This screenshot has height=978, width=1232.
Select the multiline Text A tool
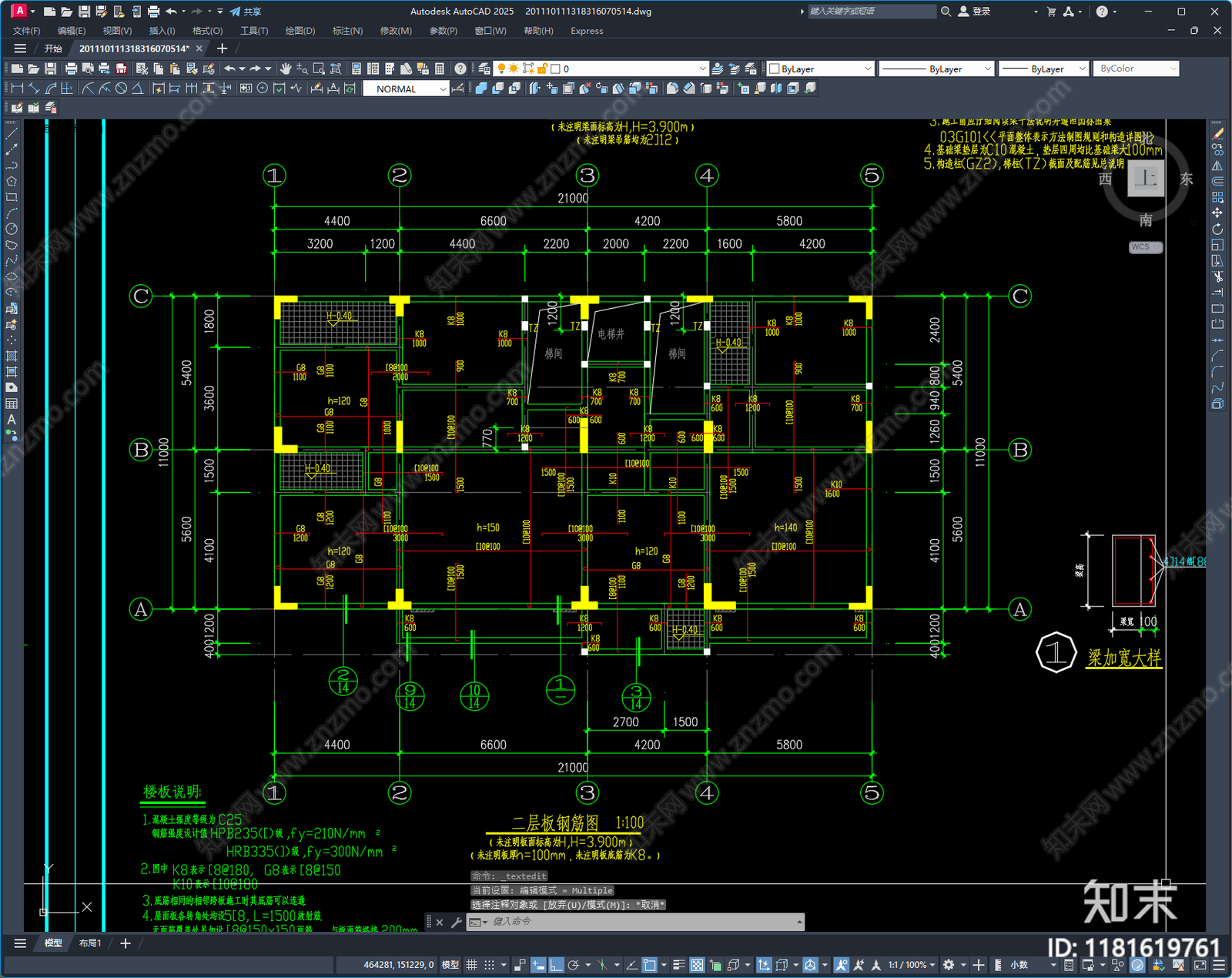click(x=12, y=420)
